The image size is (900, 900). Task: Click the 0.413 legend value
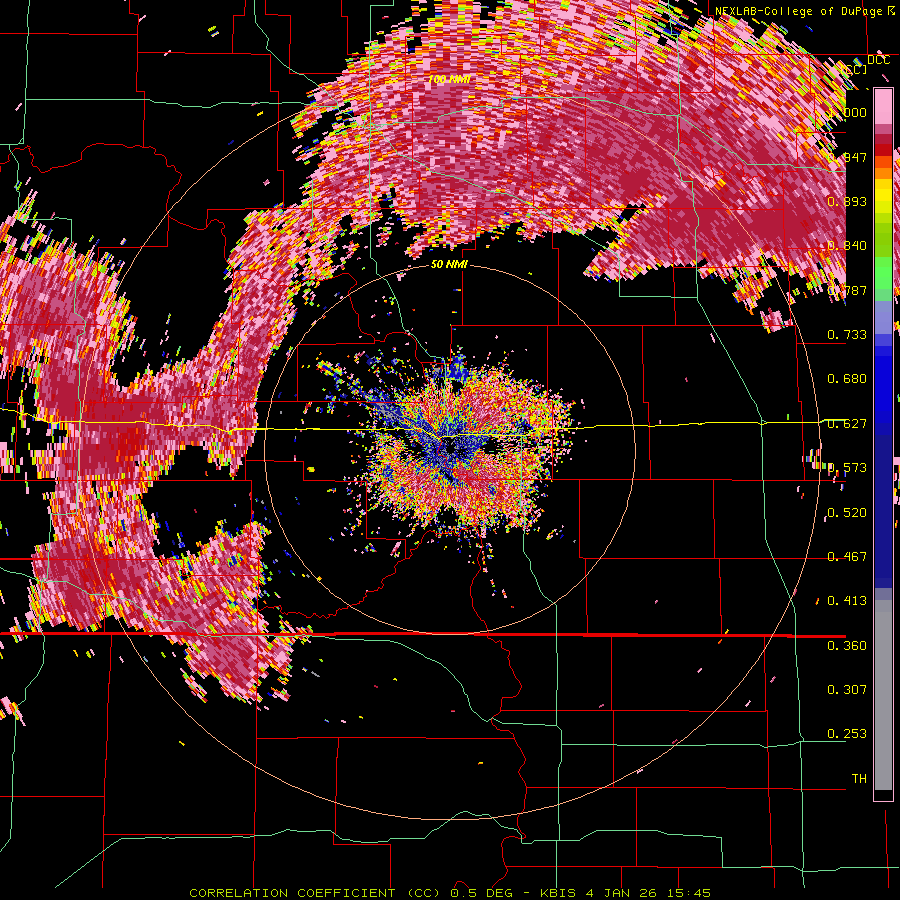(847, 601)
